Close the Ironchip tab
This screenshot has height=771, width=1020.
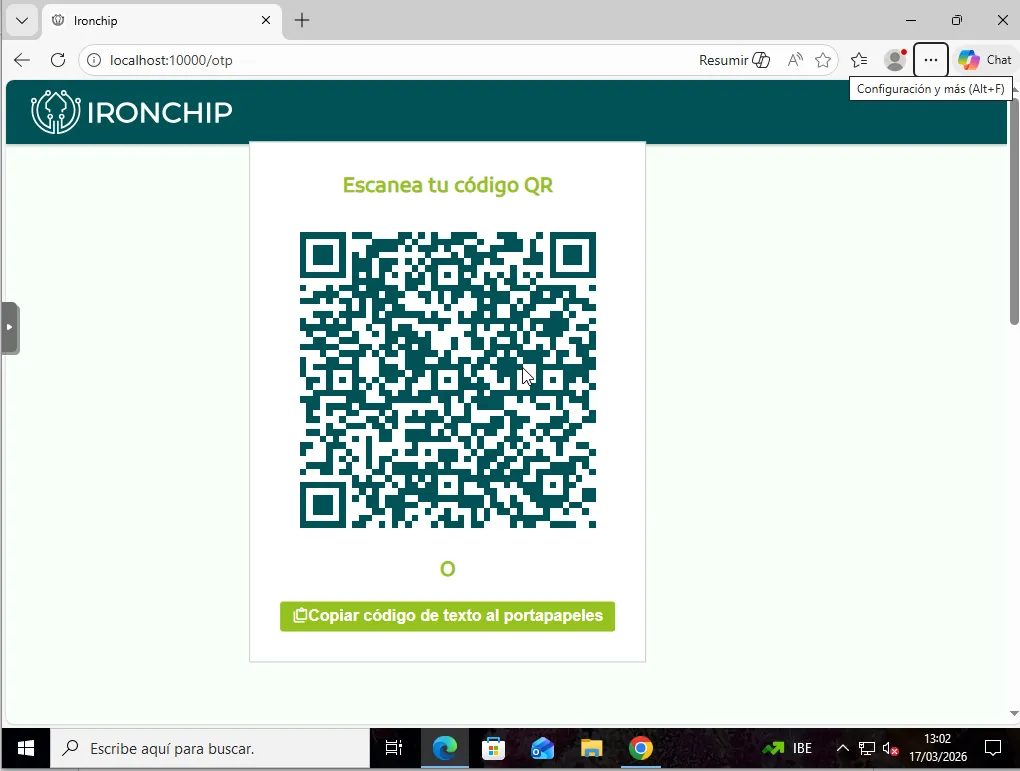(265, 20)
